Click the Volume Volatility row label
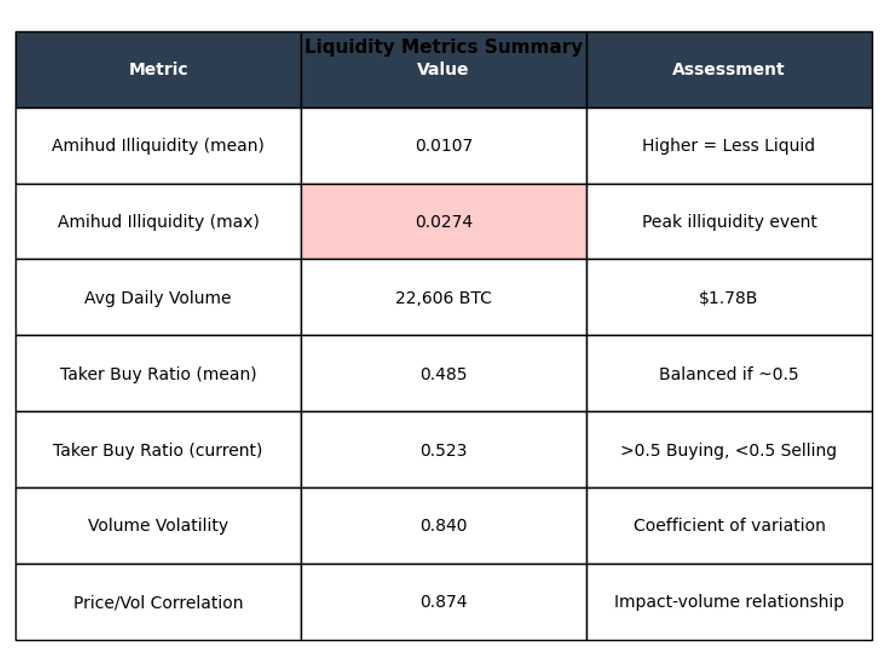The image size is (882, 653). [x=158, y=526]
